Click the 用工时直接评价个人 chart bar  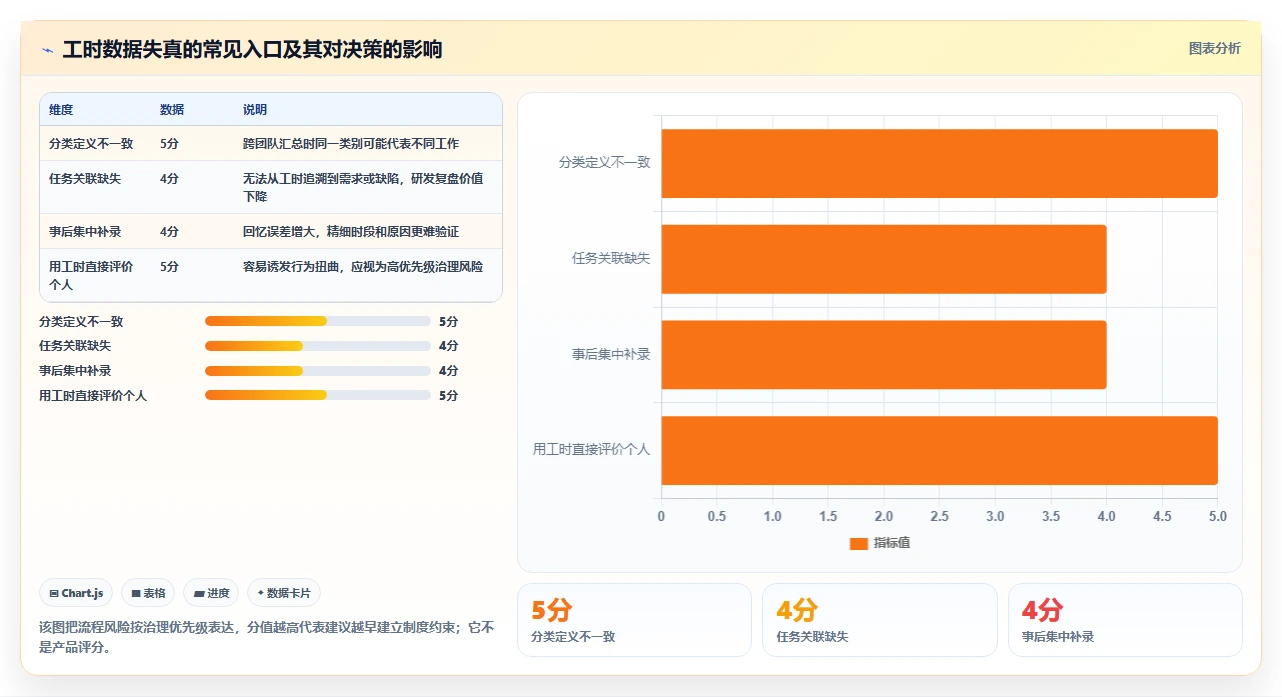pyautogui.click(x=939, y=450)
